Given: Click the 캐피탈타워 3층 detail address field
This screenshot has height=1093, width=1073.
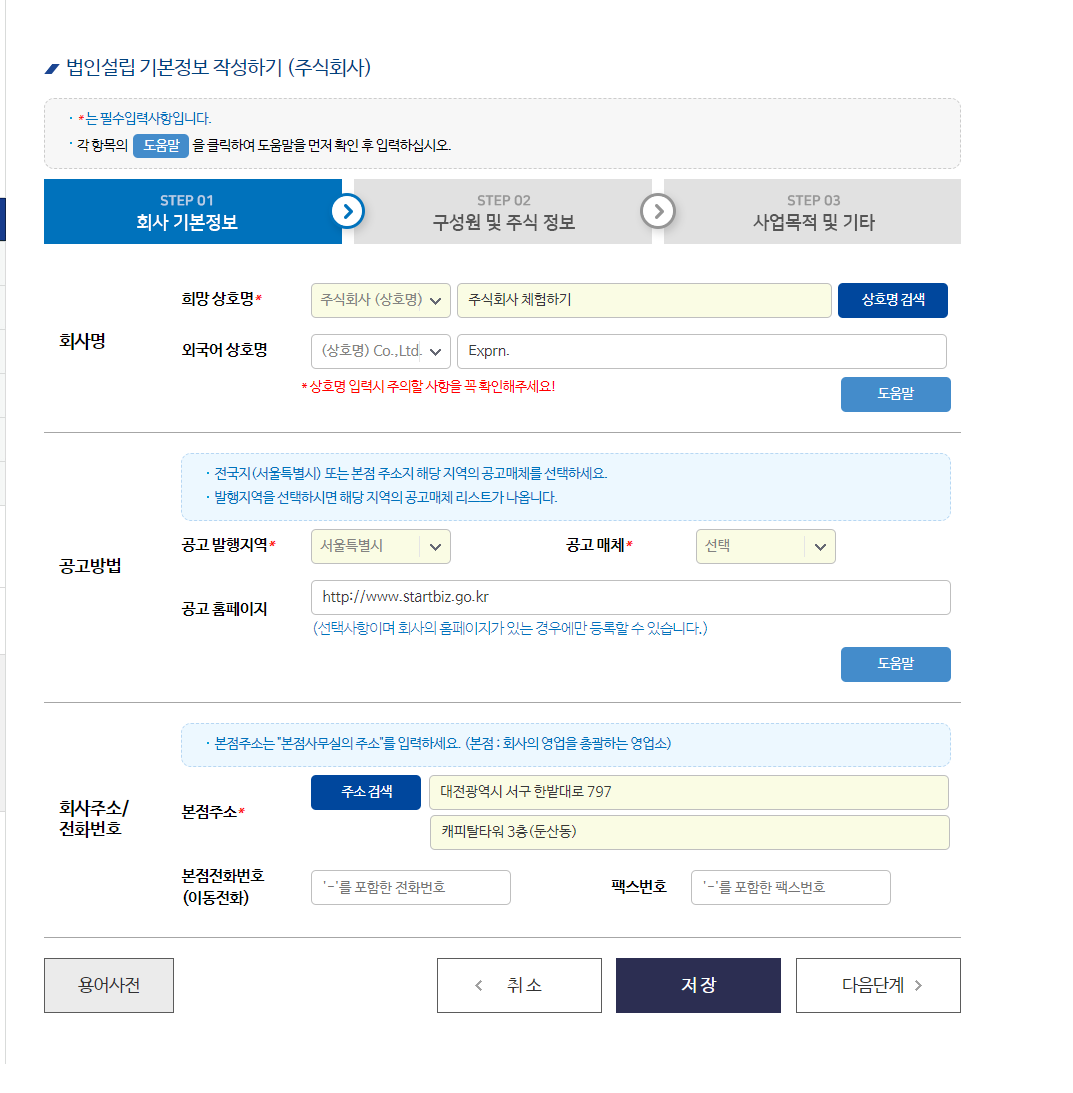Looking at the screenshot, I should tap(689, 832).
